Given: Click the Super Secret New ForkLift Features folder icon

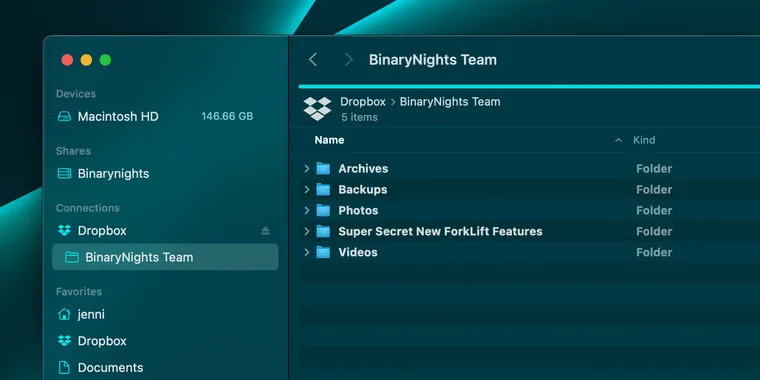Looking at the screenshot, I should coord(323,231).
